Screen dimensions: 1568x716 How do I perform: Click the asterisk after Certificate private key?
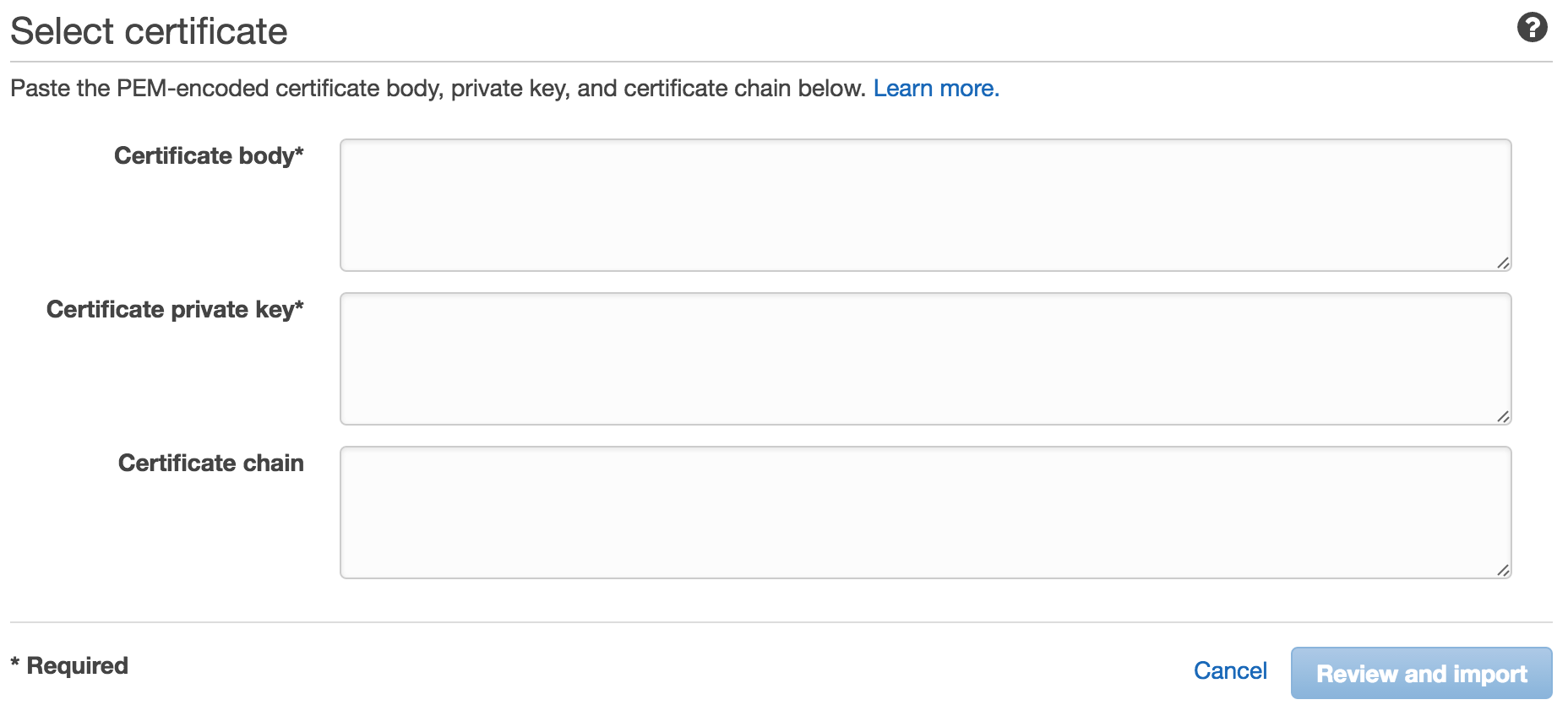(299, 306)
